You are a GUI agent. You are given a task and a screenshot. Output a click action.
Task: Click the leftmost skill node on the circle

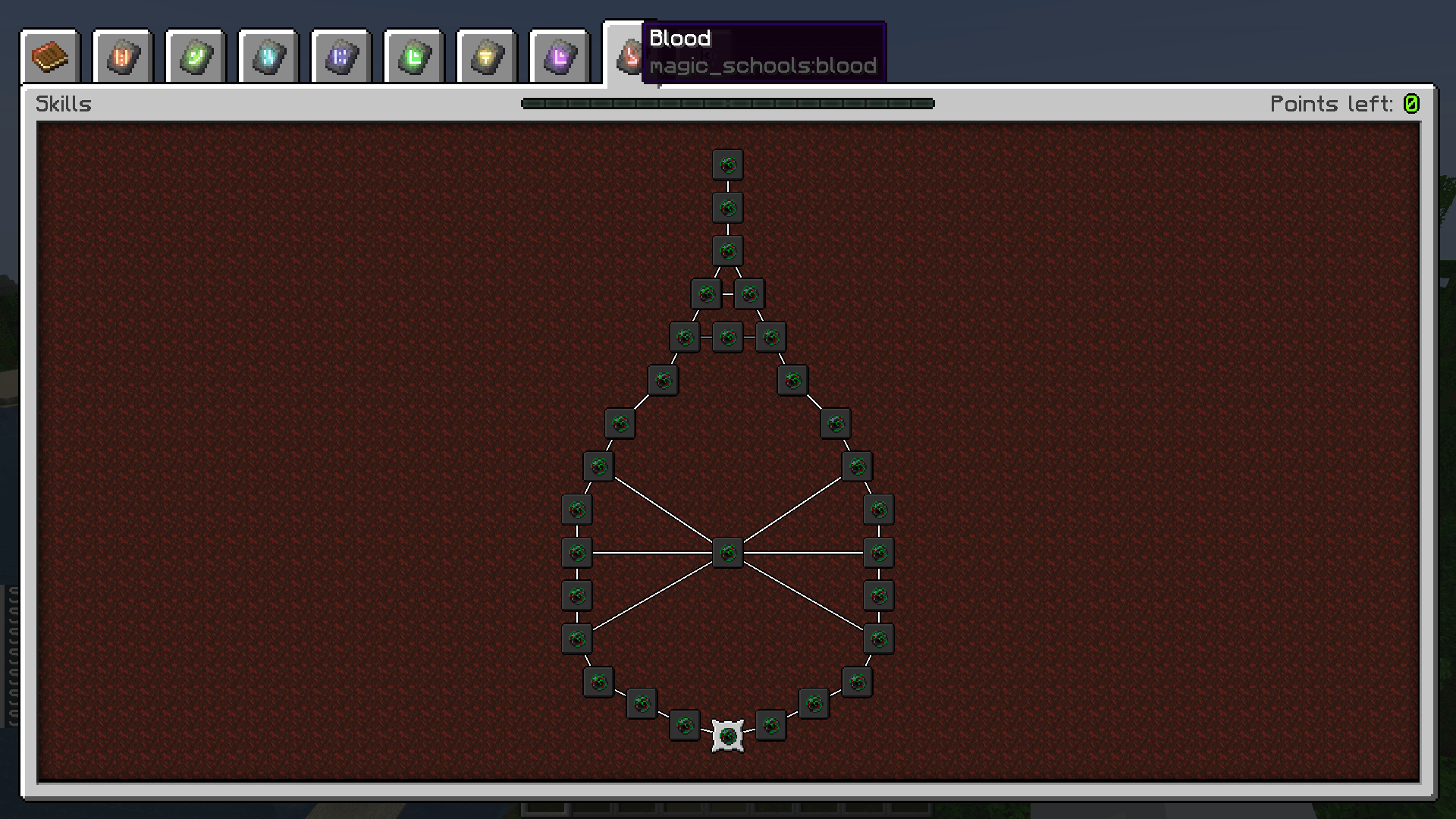(x=577, y=552)
